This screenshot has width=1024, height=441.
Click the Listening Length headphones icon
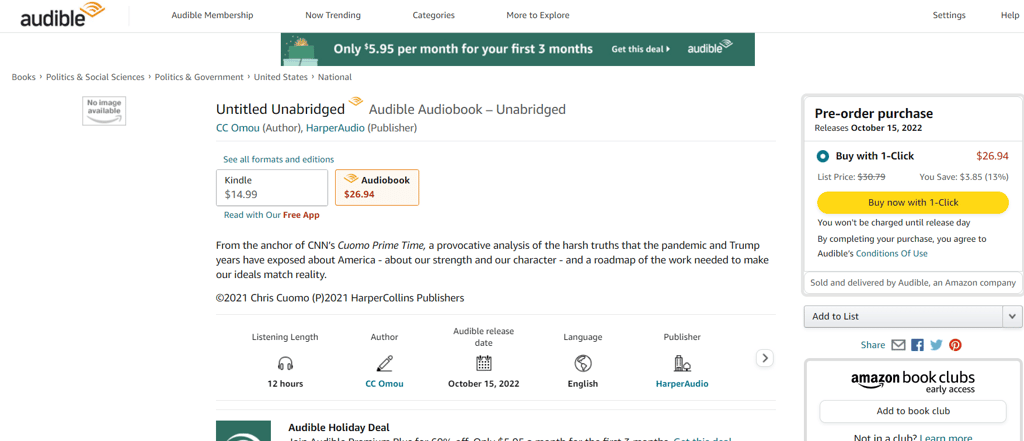285,363
